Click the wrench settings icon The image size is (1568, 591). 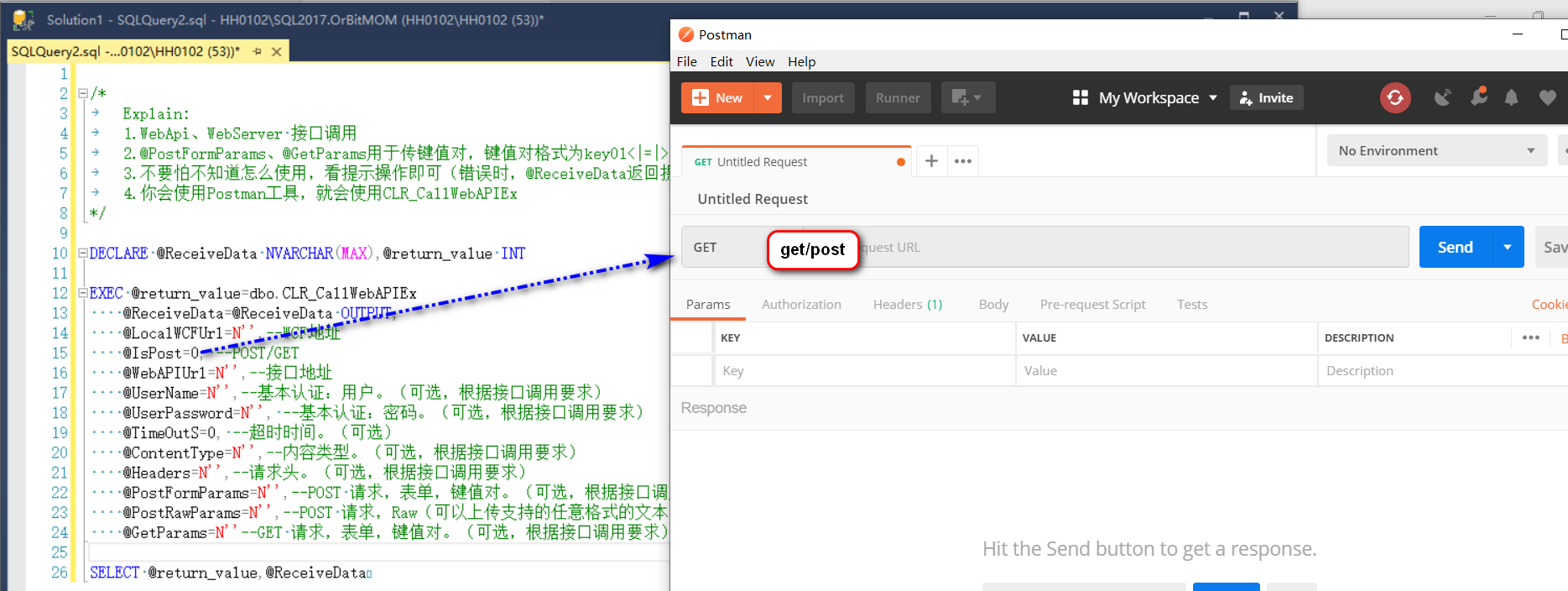click(1478, 97)
